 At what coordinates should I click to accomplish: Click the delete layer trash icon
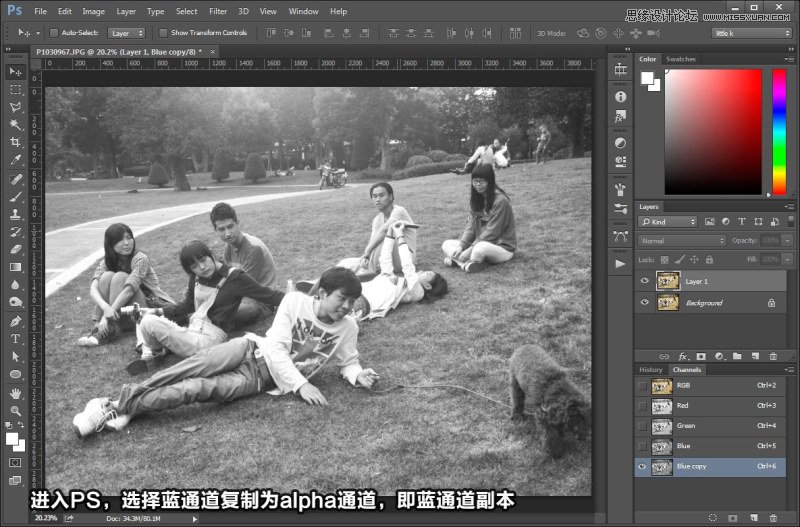773,356
